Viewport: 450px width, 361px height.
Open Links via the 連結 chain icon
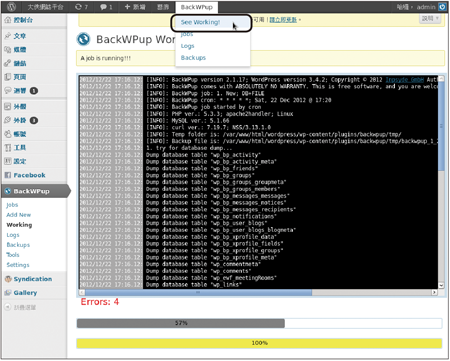(x=8, y=63)
